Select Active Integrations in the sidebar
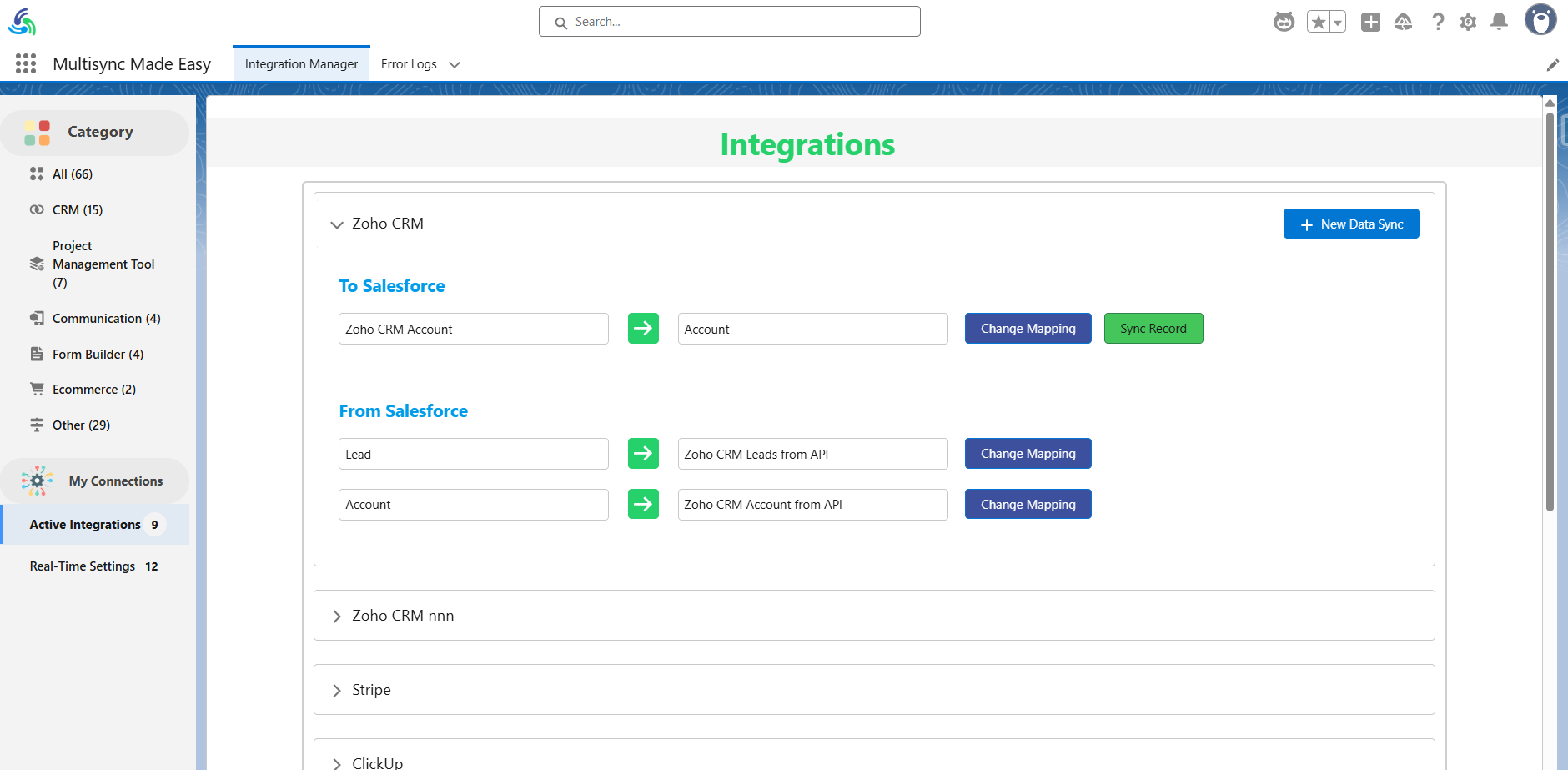Viewport: 1568px width, 770px height. click(x=85, y=525)
